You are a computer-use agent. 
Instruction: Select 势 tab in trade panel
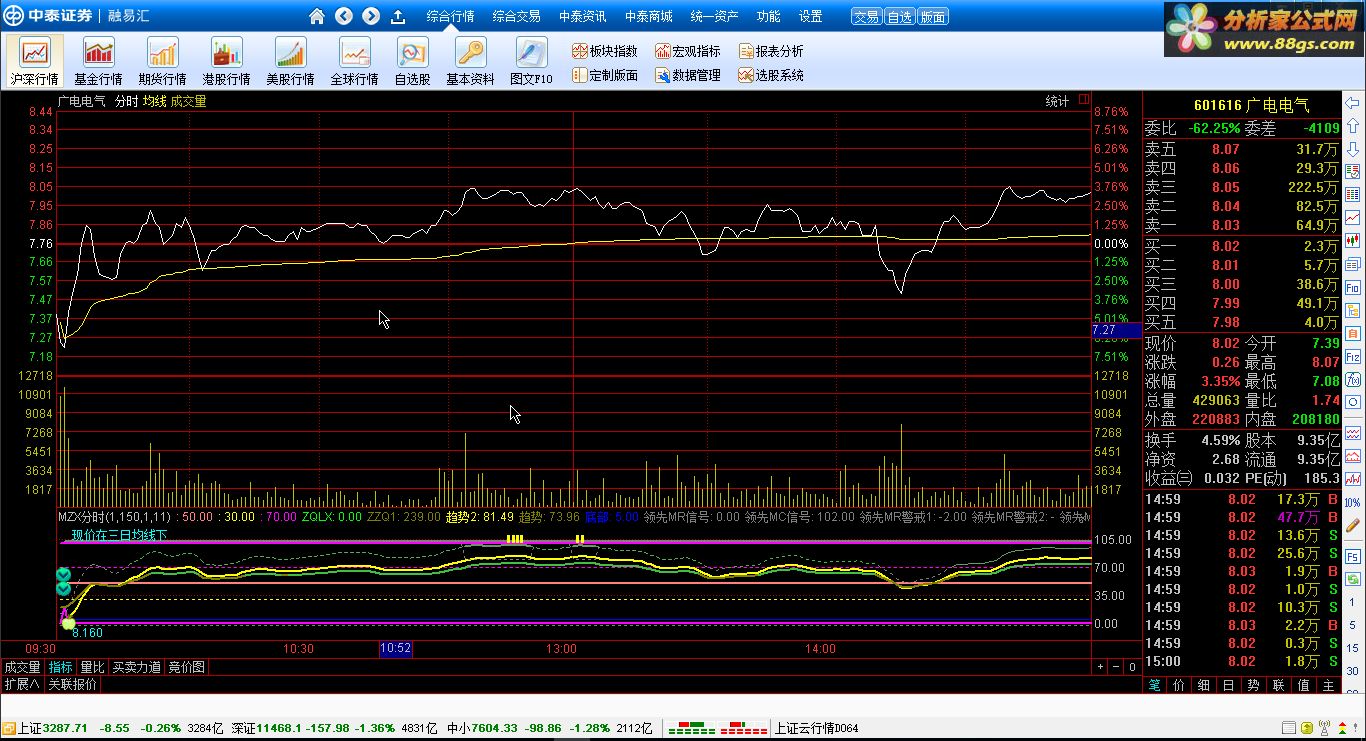(1254, 685)
